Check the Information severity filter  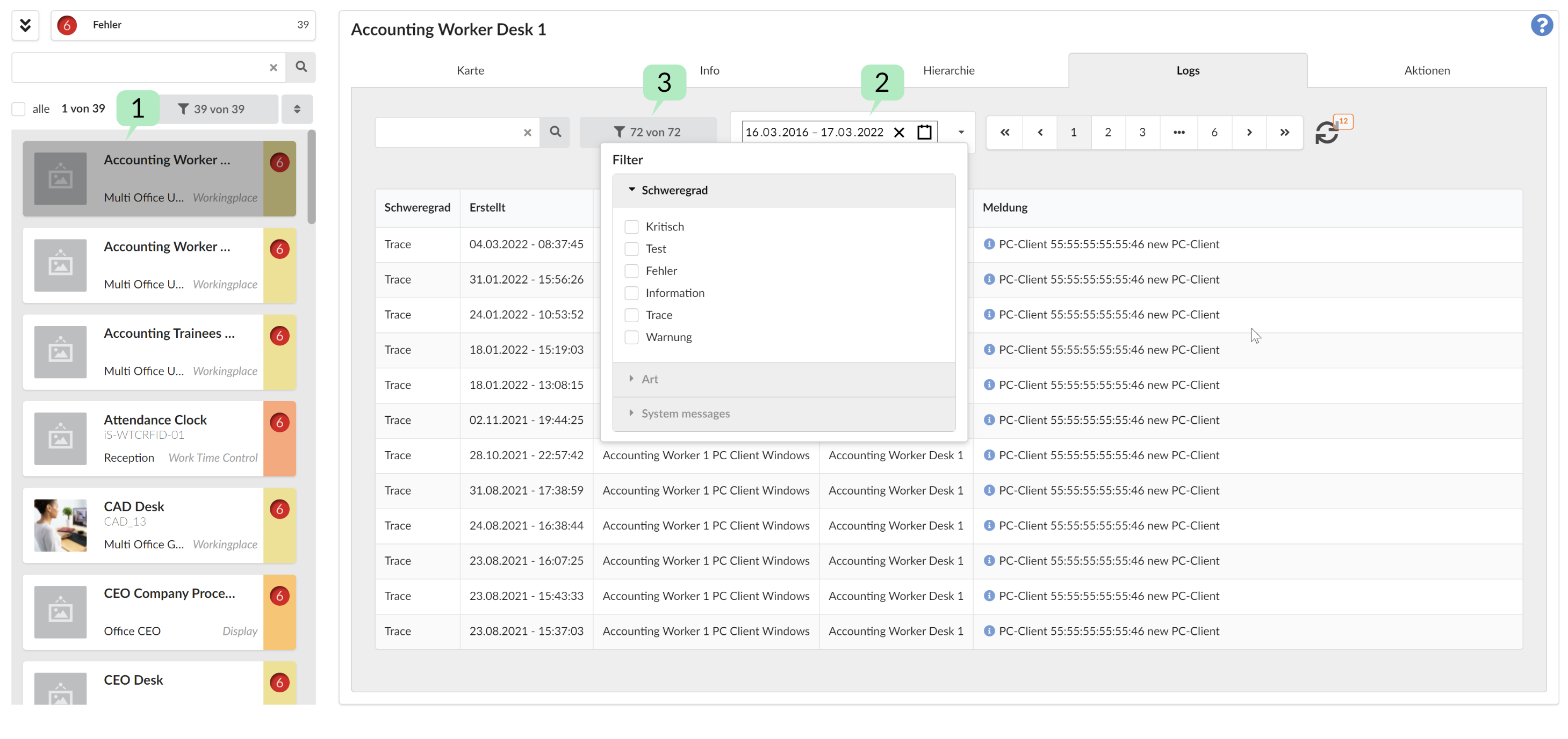point(631,293)
